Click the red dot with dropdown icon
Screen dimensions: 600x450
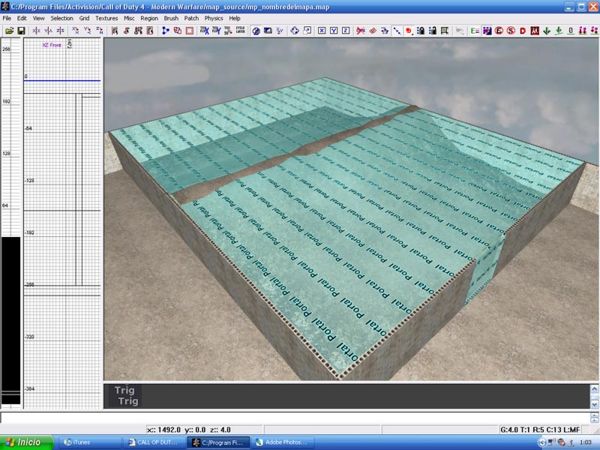(409, 31)
